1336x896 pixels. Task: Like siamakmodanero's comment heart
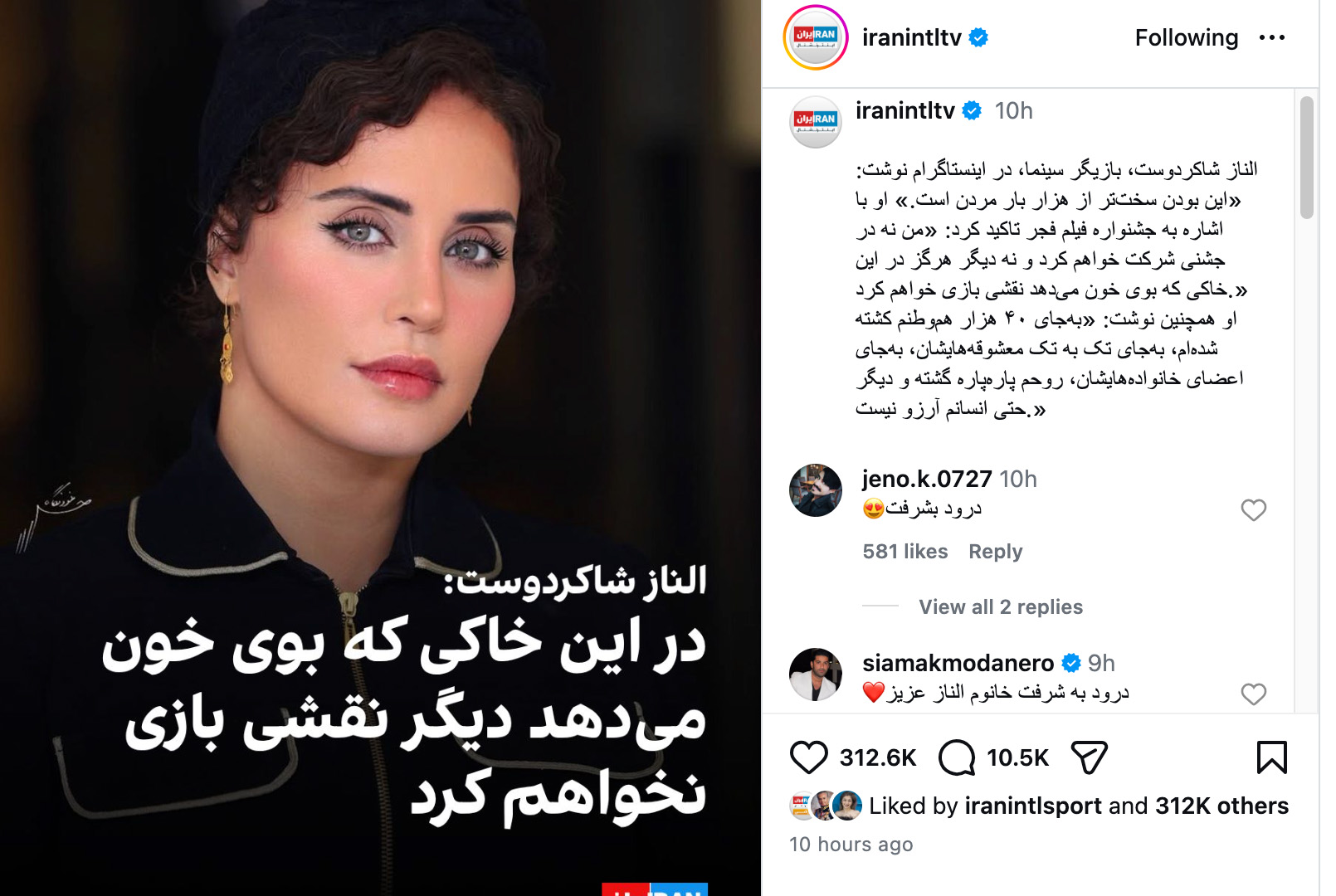coord(1253,694)
